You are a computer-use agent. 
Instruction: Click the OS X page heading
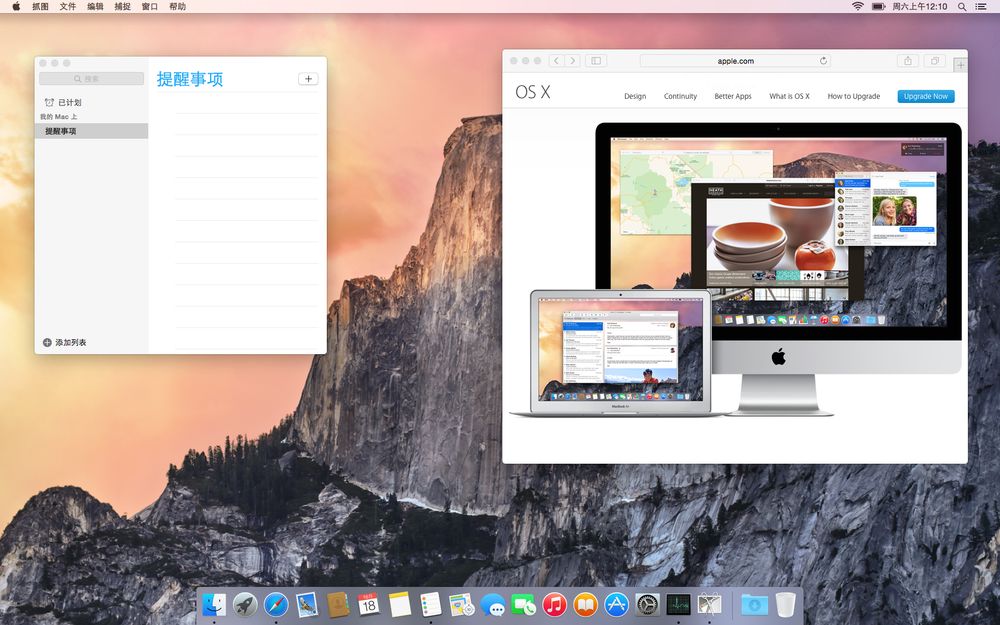(x=533, y=92)
